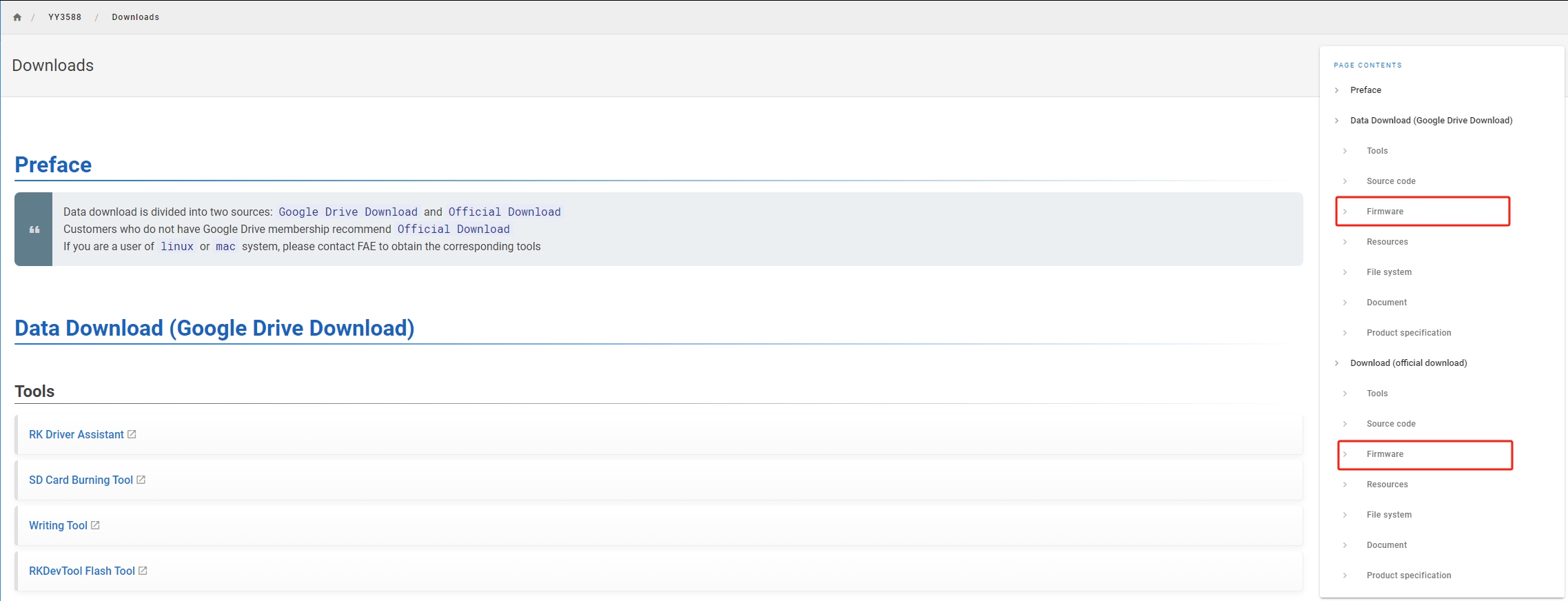
Task: Click the 'mac' code text
Action: tap(225, 247)
